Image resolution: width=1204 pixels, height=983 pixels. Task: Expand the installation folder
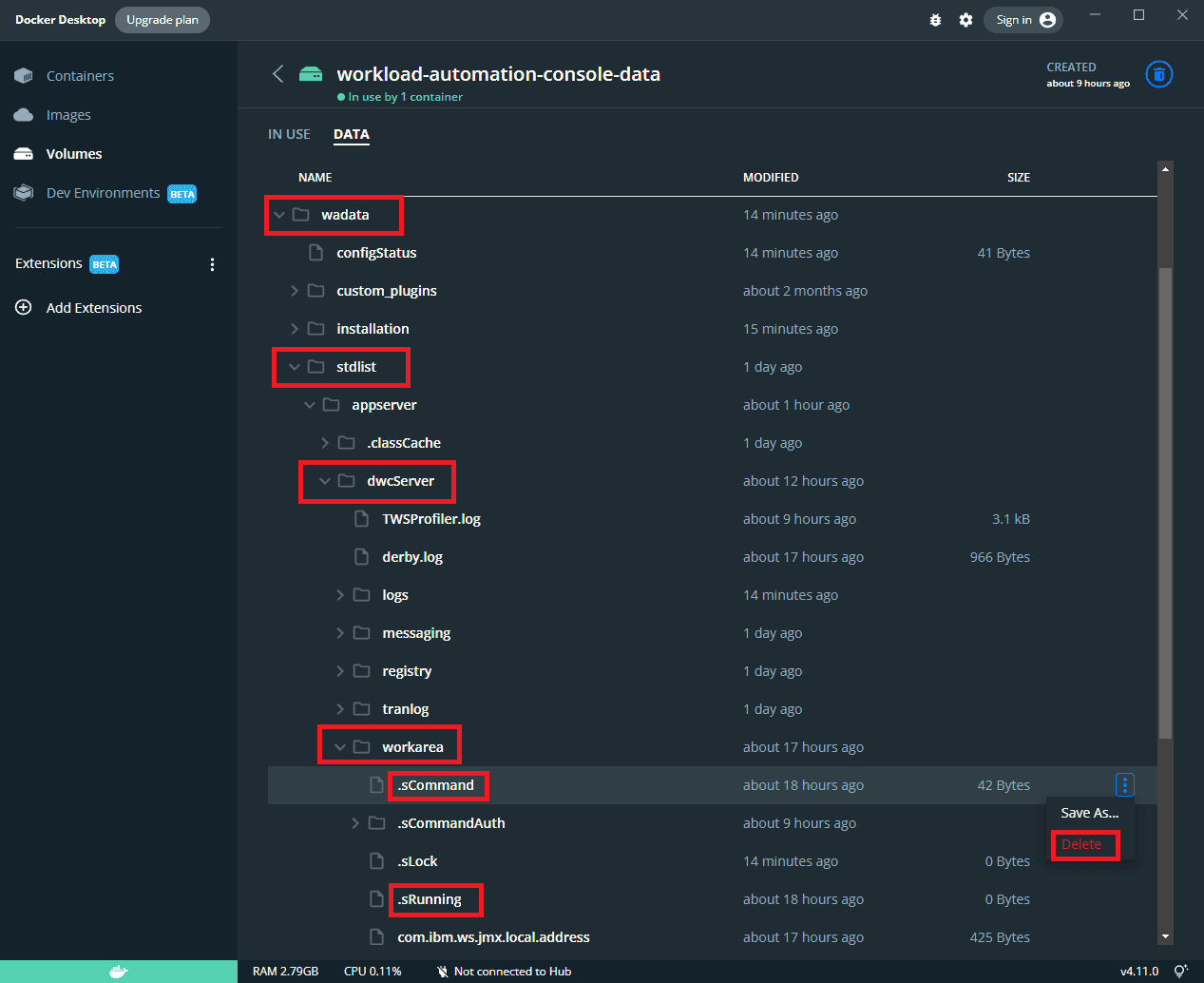295,329
